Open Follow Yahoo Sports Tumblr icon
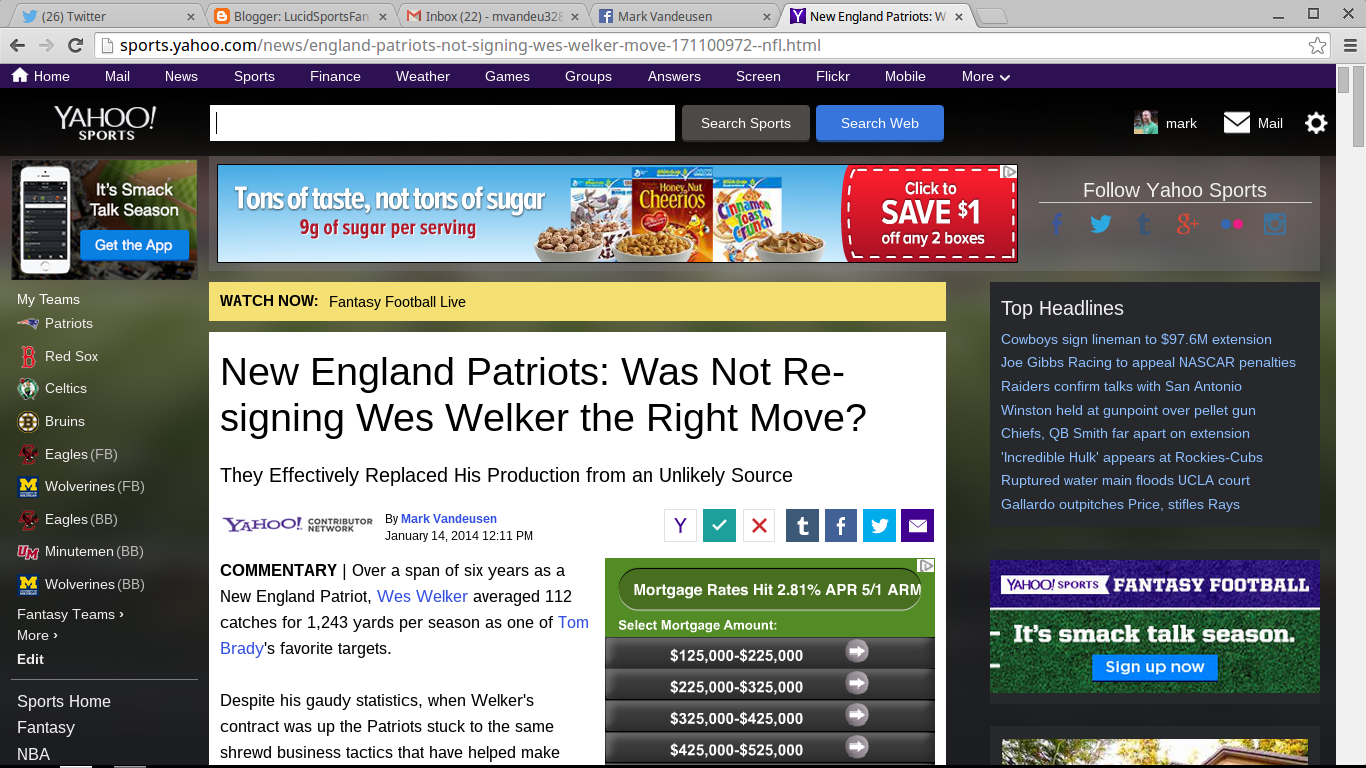Viewport: 1366px width, 768px height. 1144,224
